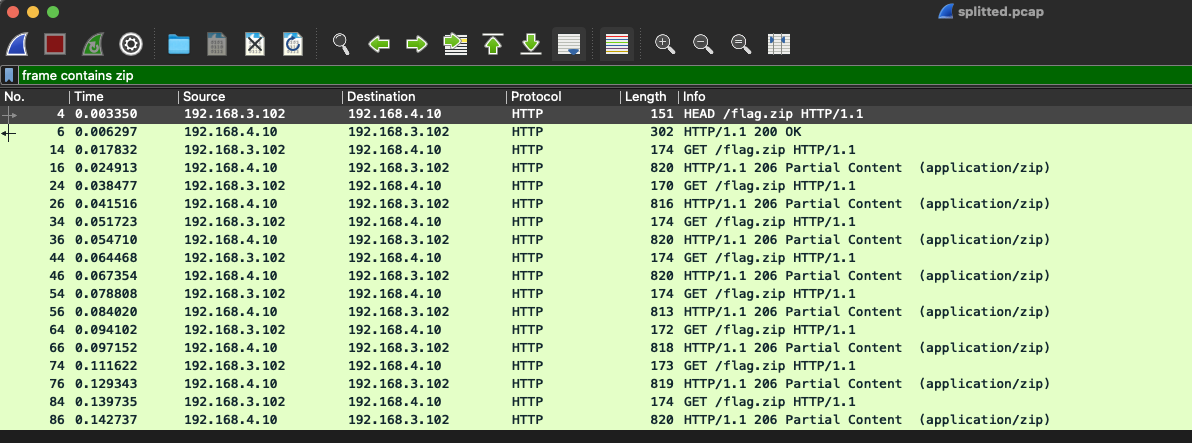Image resolution: width=1192 pixels, height=443 pixels.
Task: Open display filter bookmark menu
Action: click(x=9, y=75)
